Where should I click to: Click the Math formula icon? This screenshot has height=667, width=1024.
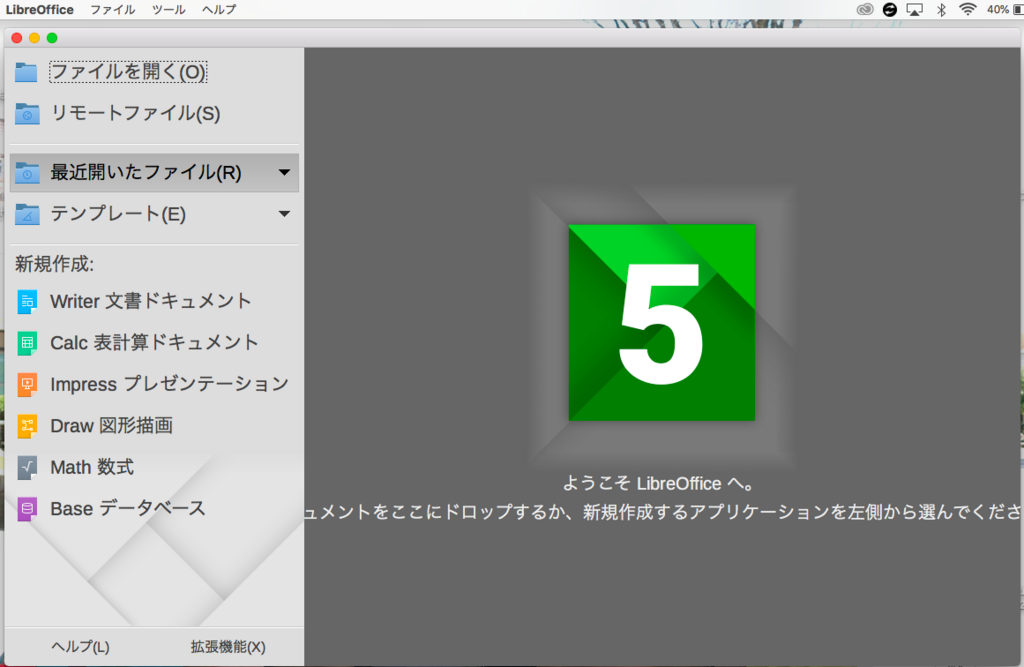point(27,468)
